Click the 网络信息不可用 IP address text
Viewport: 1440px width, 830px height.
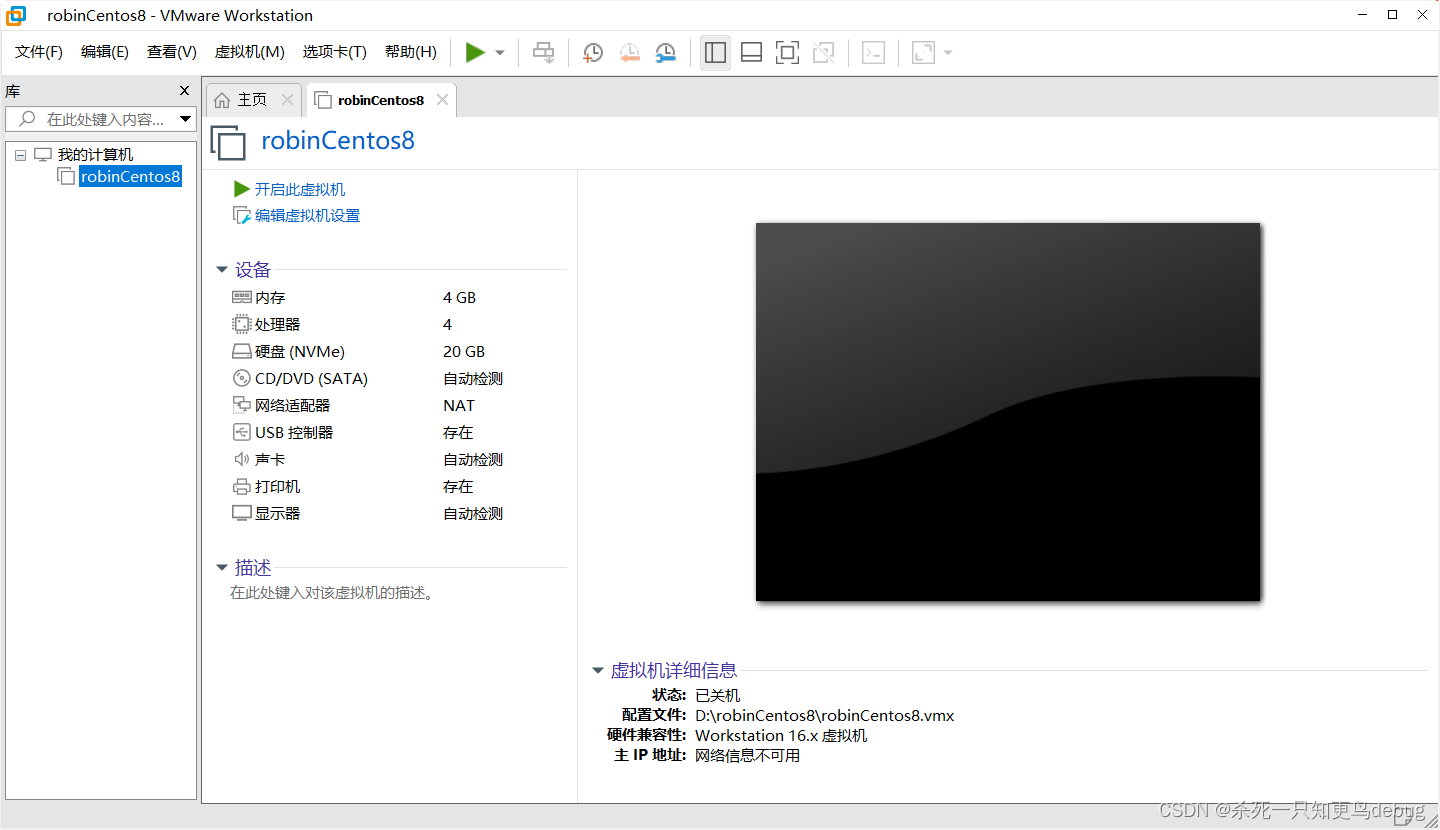point(748,756)
